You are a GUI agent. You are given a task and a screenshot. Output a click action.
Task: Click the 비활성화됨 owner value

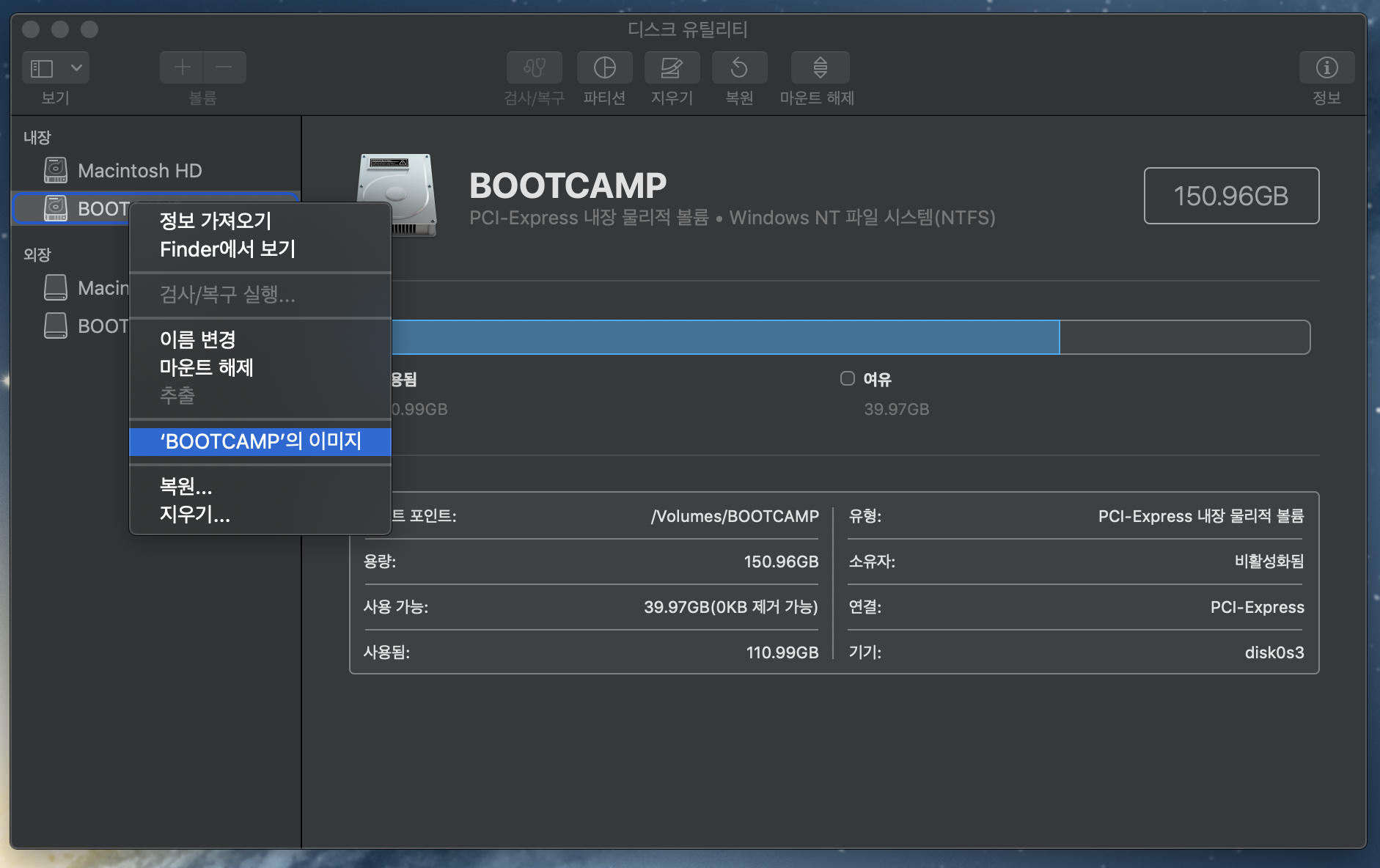click(x=1269, y=562)
